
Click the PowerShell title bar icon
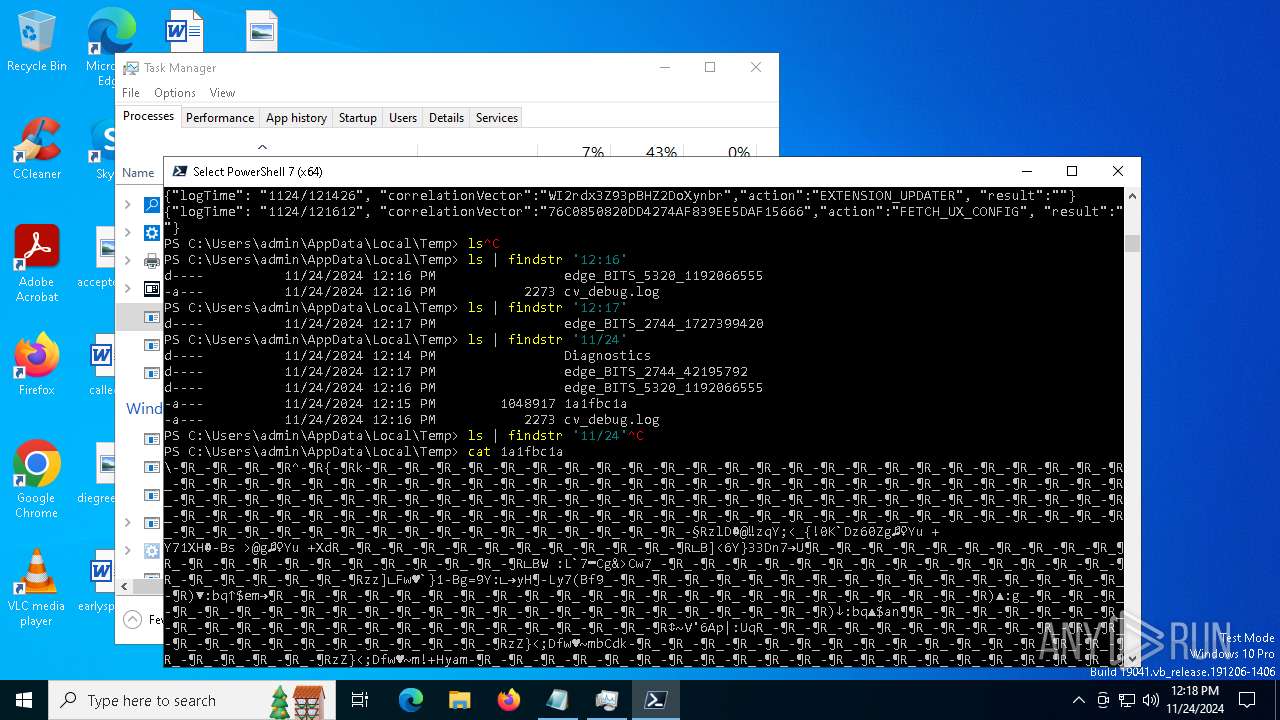[x=179, y=171]
